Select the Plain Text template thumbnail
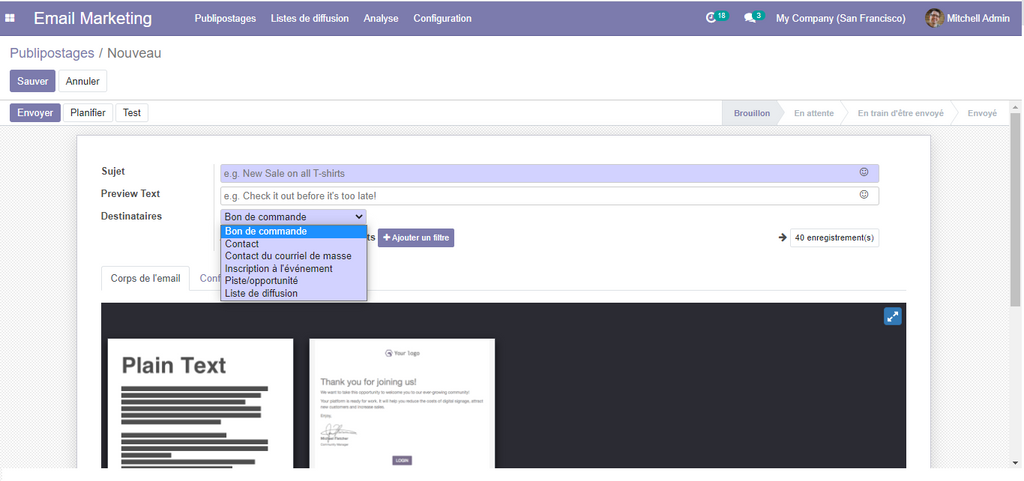The width and height of the screenshot is (1024, 481). (200, 405)
